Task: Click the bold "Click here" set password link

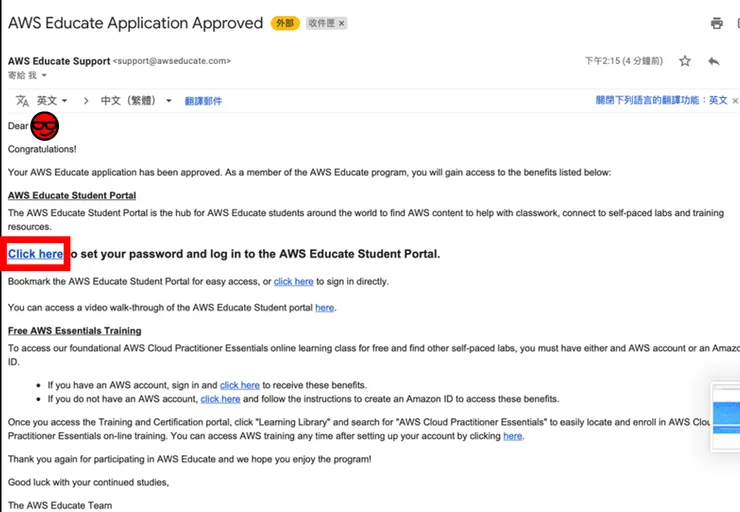Action: [x=36, y=254]
